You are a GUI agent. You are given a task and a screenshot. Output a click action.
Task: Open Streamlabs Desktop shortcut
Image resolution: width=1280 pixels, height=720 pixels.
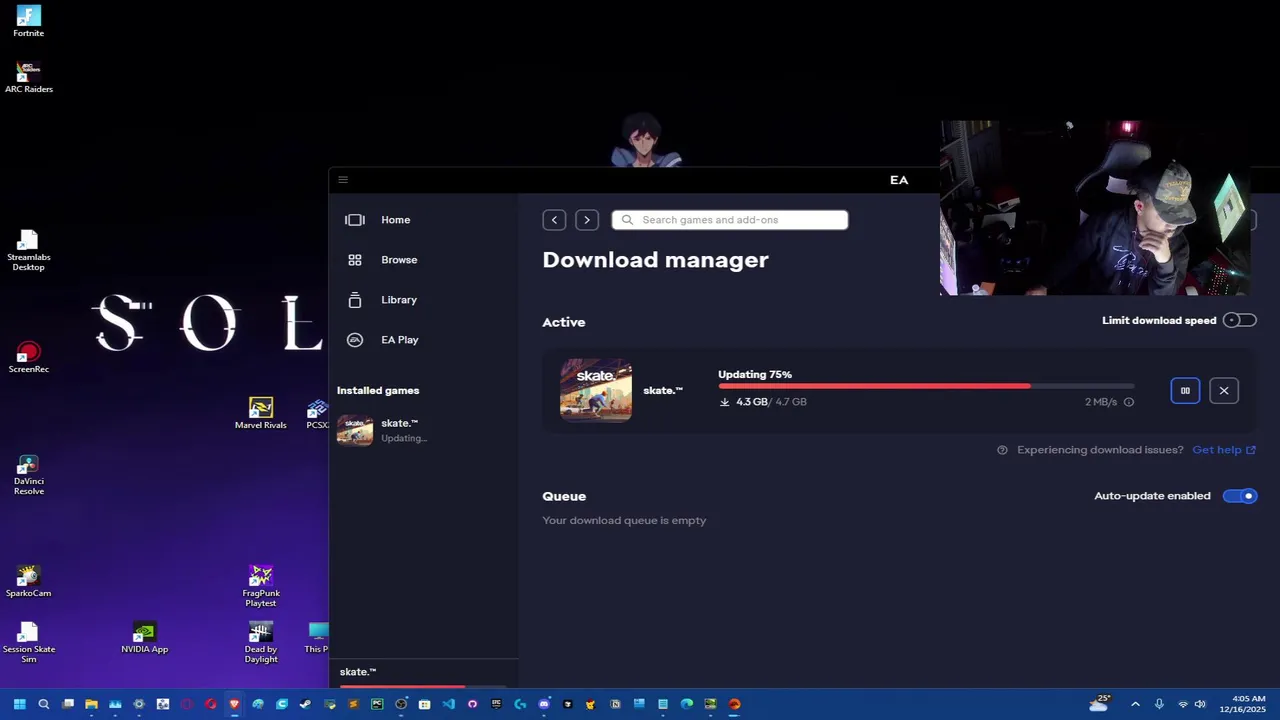pos(28,251)
